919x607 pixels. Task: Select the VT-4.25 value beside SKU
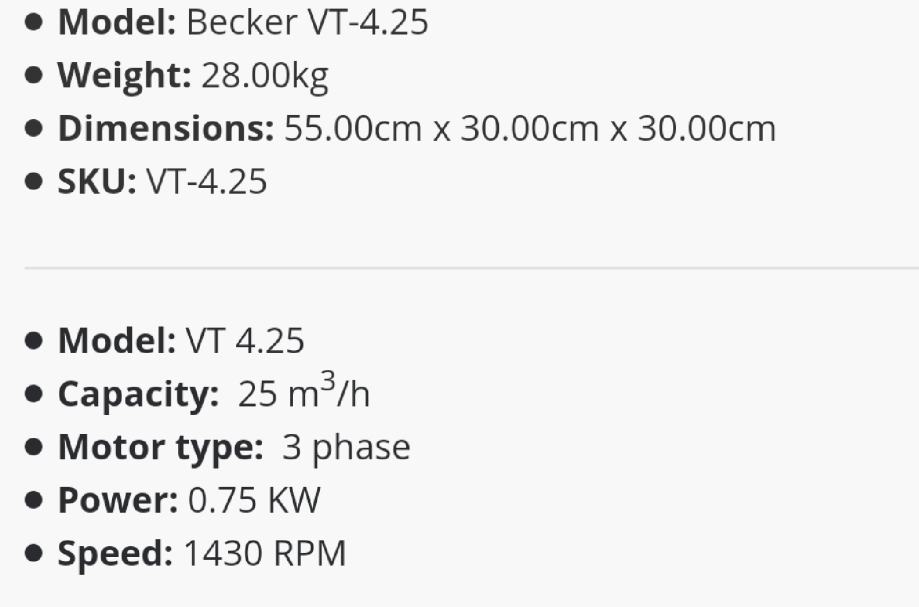coord(206,182)
